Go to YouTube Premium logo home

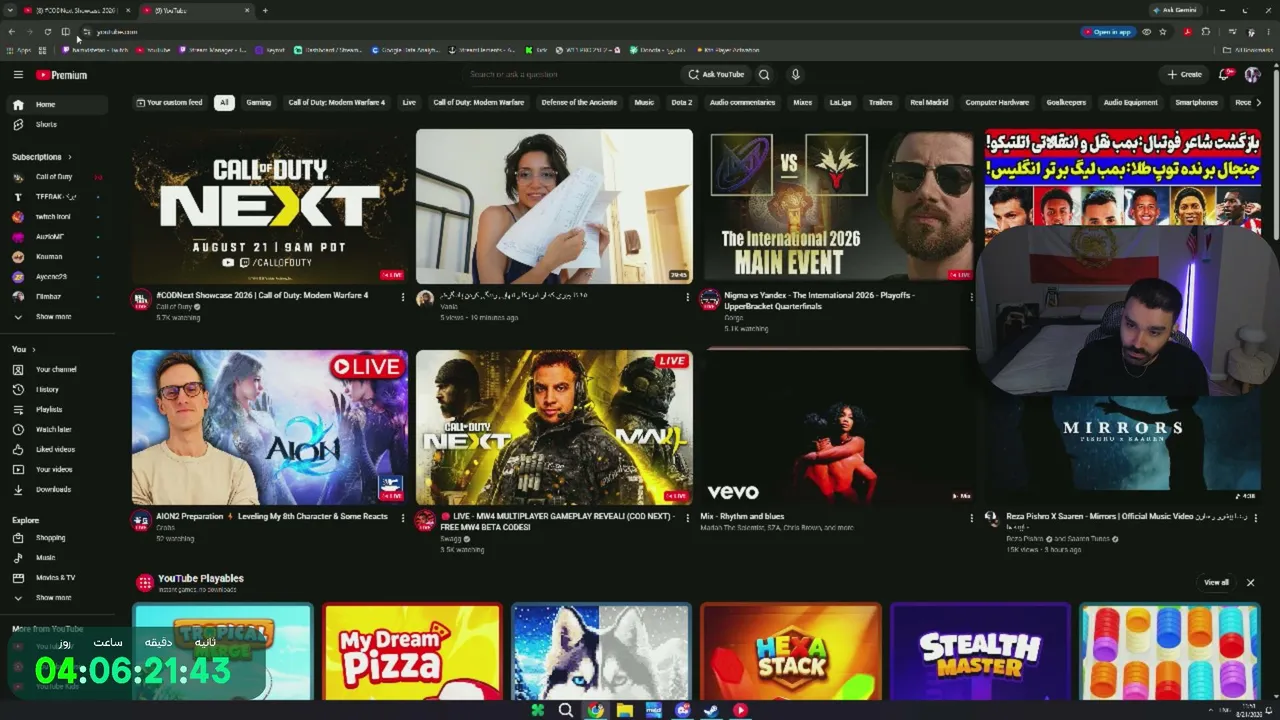(62, 75)
